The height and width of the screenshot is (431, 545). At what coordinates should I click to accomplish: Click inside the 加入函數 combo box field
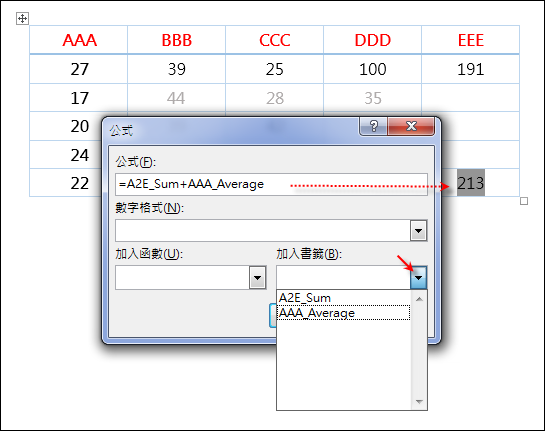click(x=182, y=277)
